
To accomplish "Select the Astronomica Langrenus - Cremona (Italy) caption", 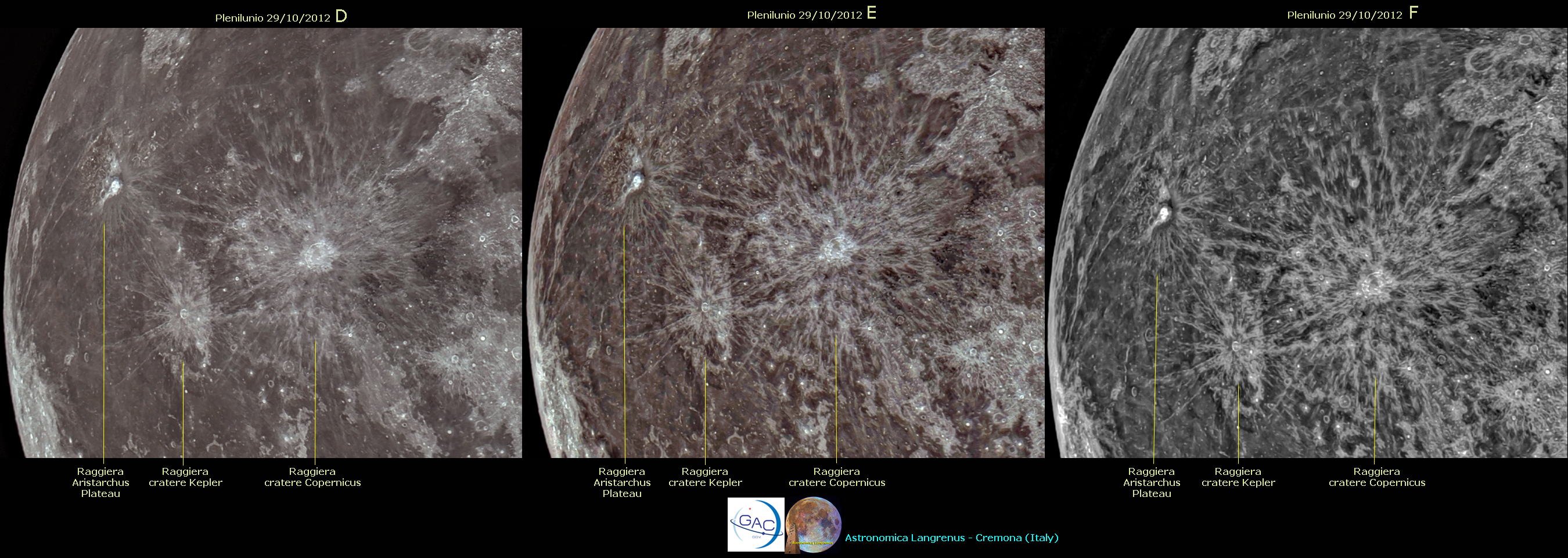I will point(951,538).
